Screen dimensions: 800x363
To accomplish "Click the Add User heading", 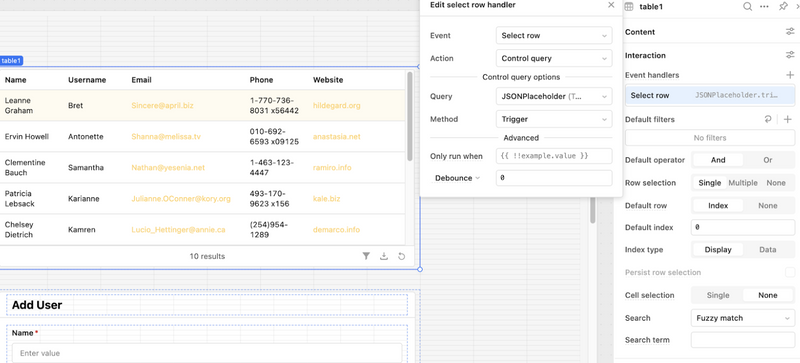I will [x=37, y=305].
